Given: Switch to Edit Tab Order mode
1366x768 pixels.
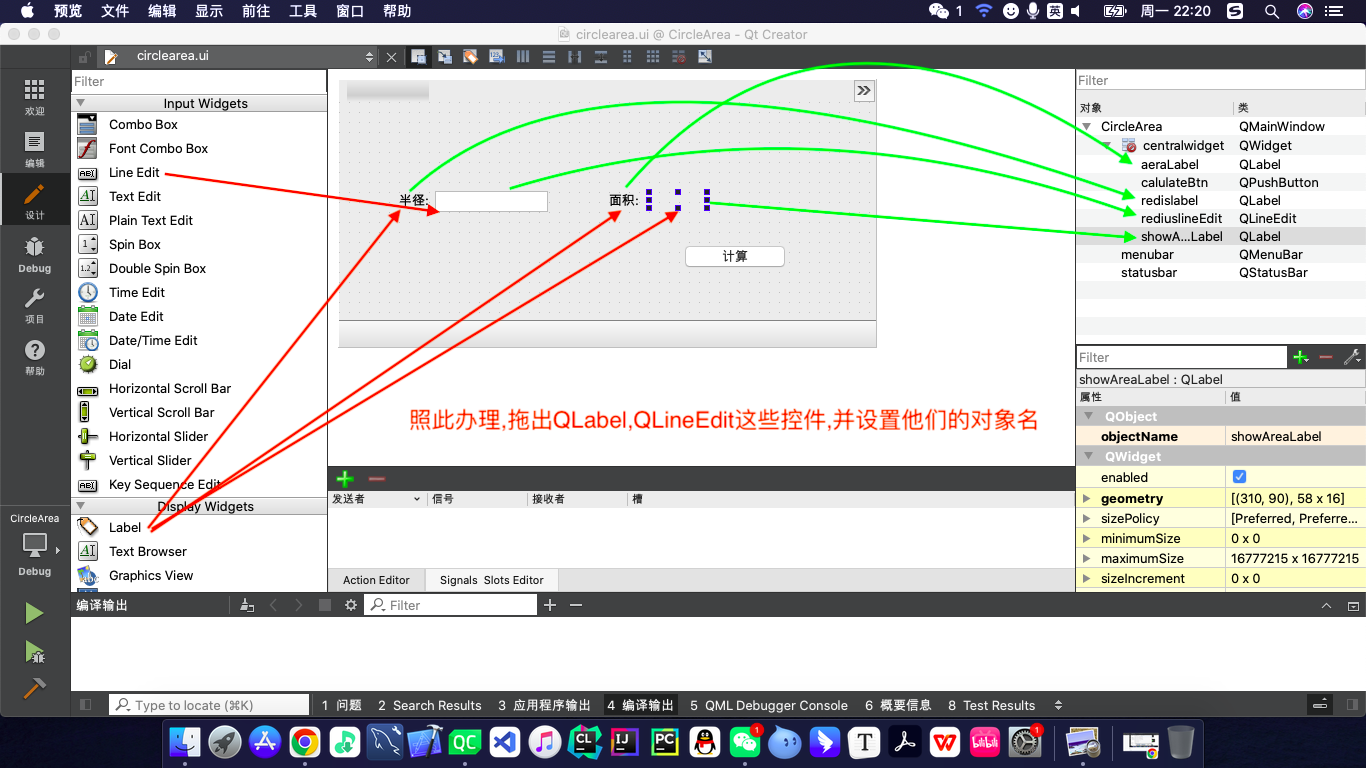Looking at the screenshot, I should [496, 57].
